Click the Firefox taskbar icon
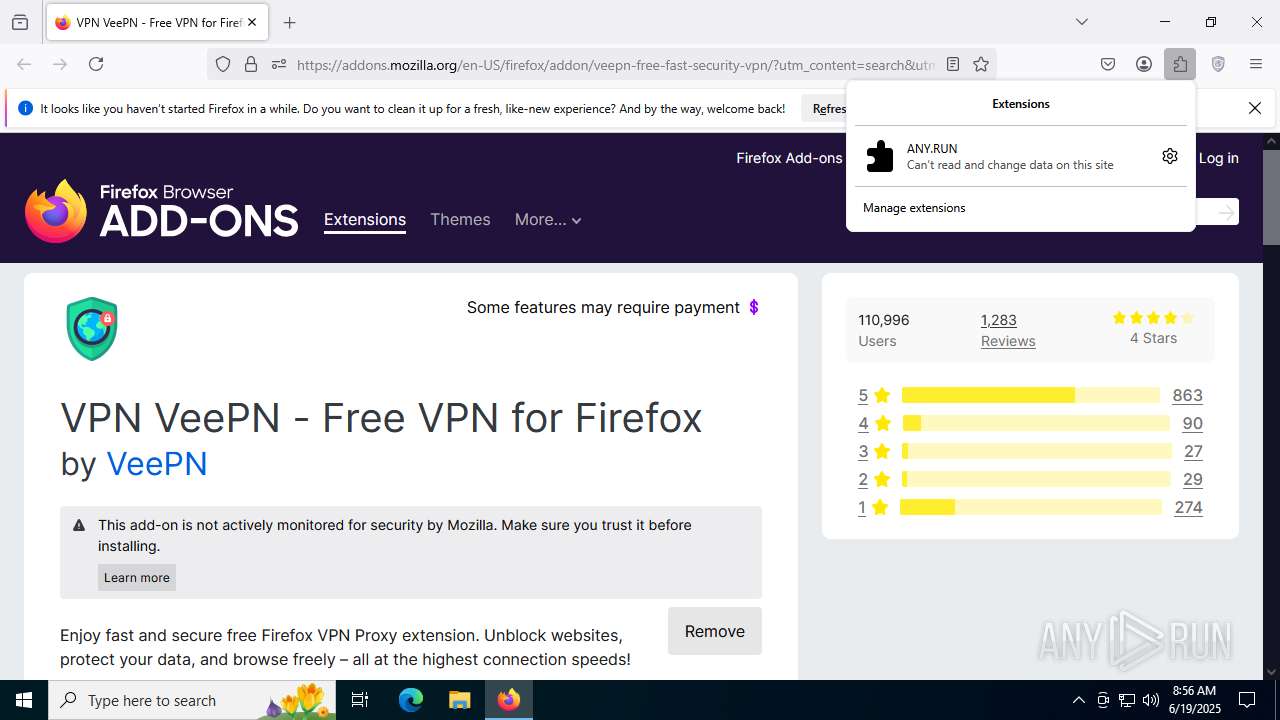Image resolution: width=1280 pixels, height=720 pixels. point(509,700)
